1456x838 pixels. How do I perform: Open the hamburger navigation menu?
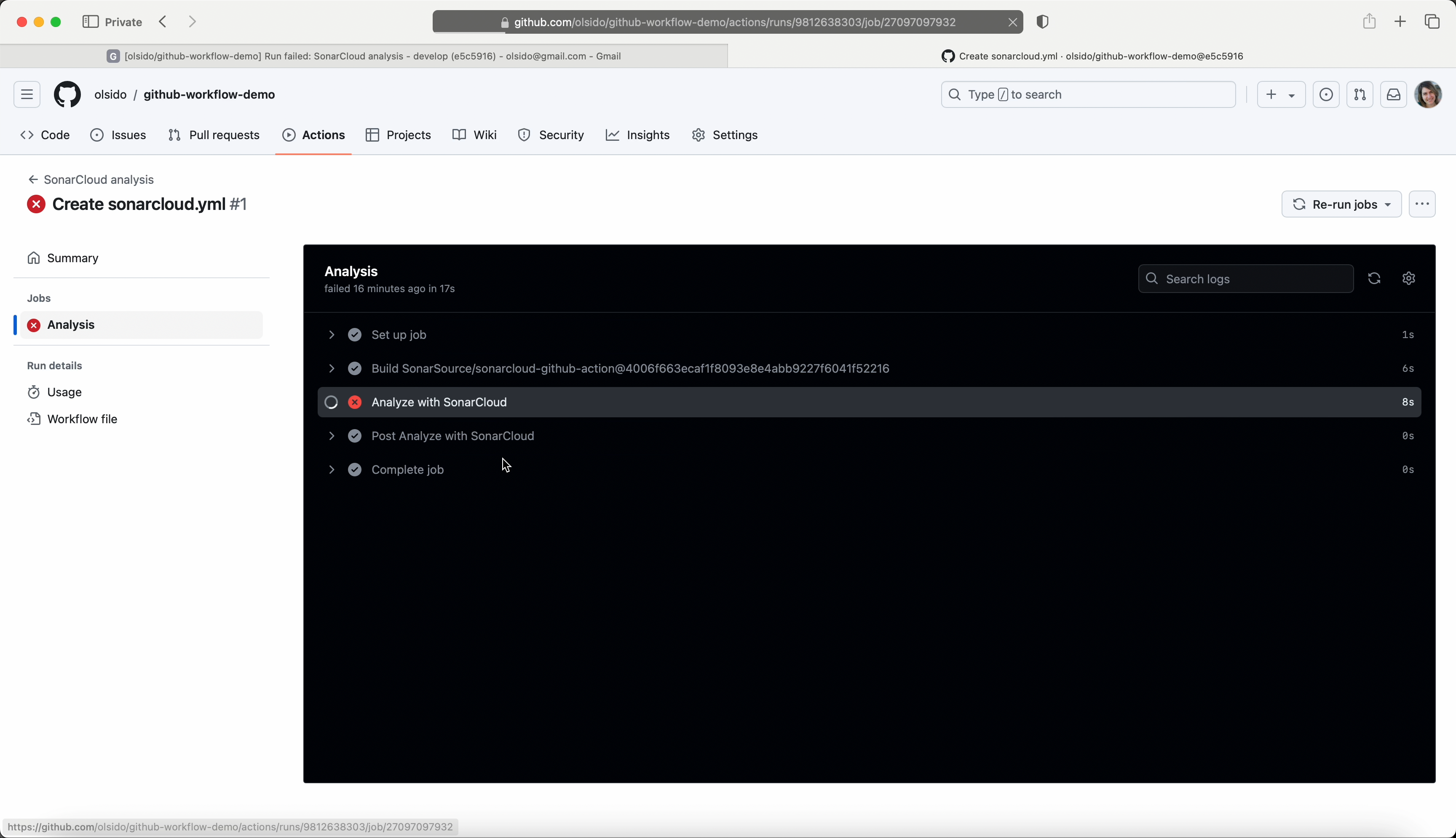27,94
